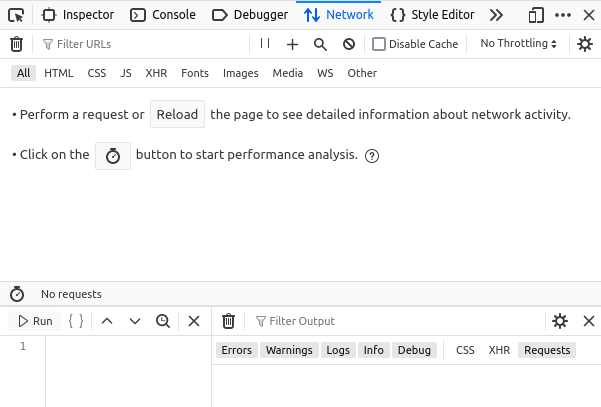Open the request blocking icon

click(349, 44)
